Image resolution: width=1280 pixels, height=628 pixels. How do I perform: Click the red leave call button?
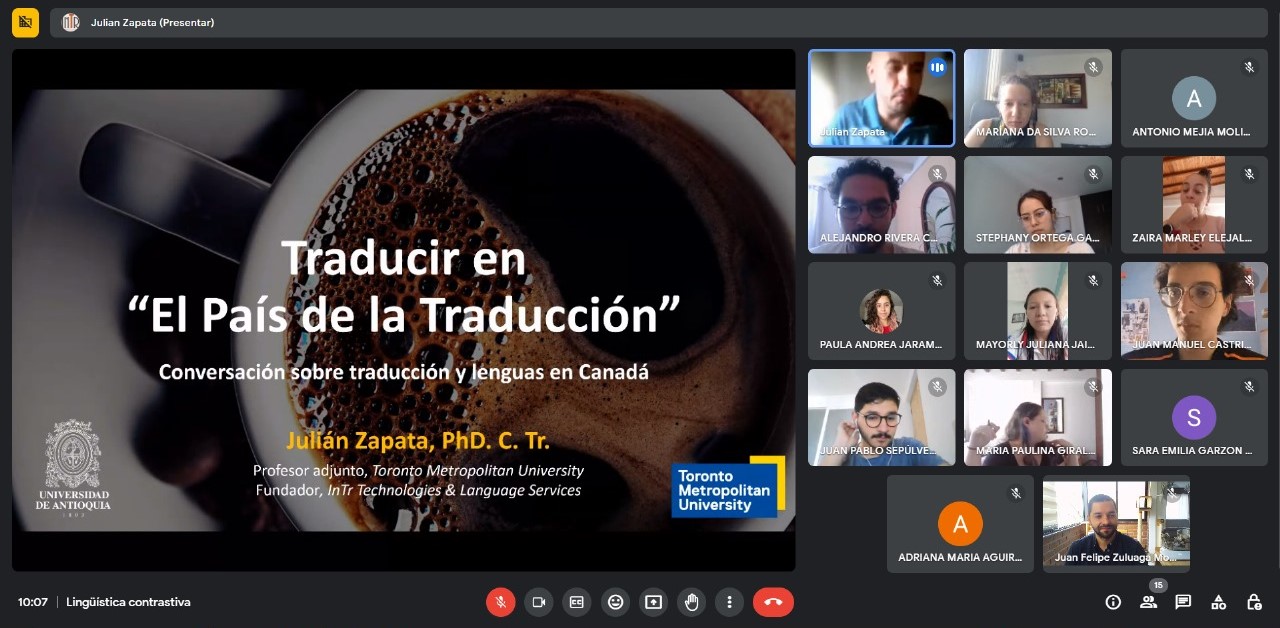point(773,602)
